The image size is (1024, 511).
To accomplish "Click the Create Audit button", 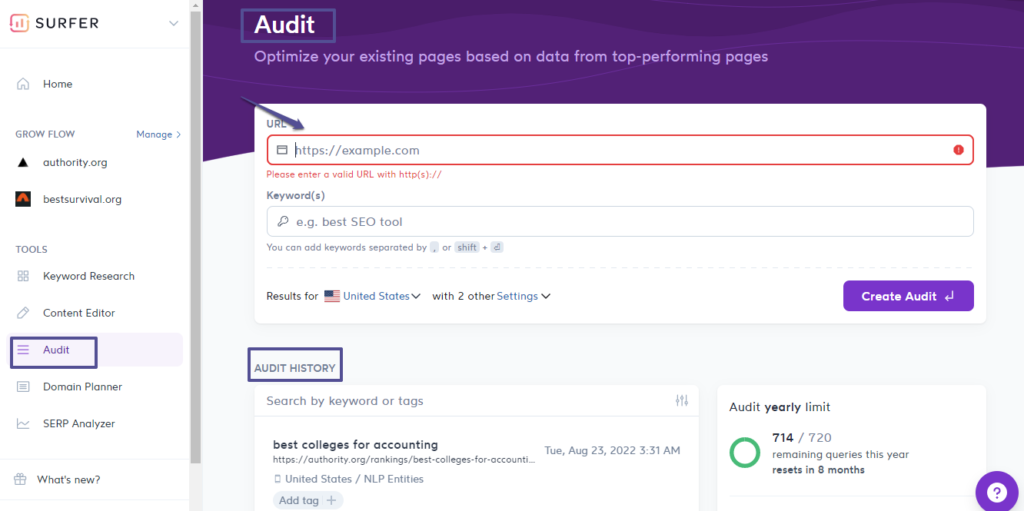I will coord(908,296).
